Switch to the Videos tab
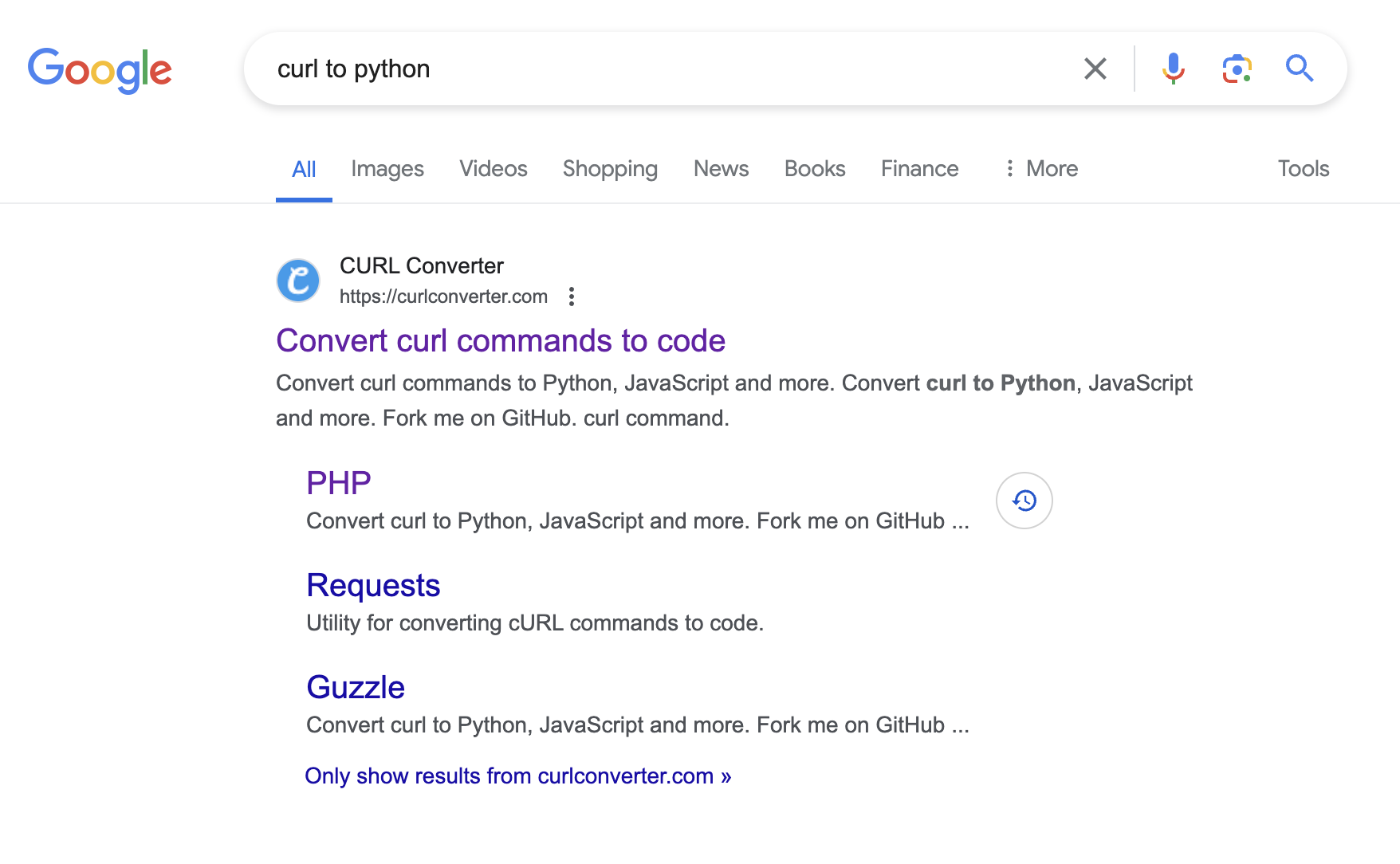This screenshot has height=864, width=1400. click(x=494, y=169)
